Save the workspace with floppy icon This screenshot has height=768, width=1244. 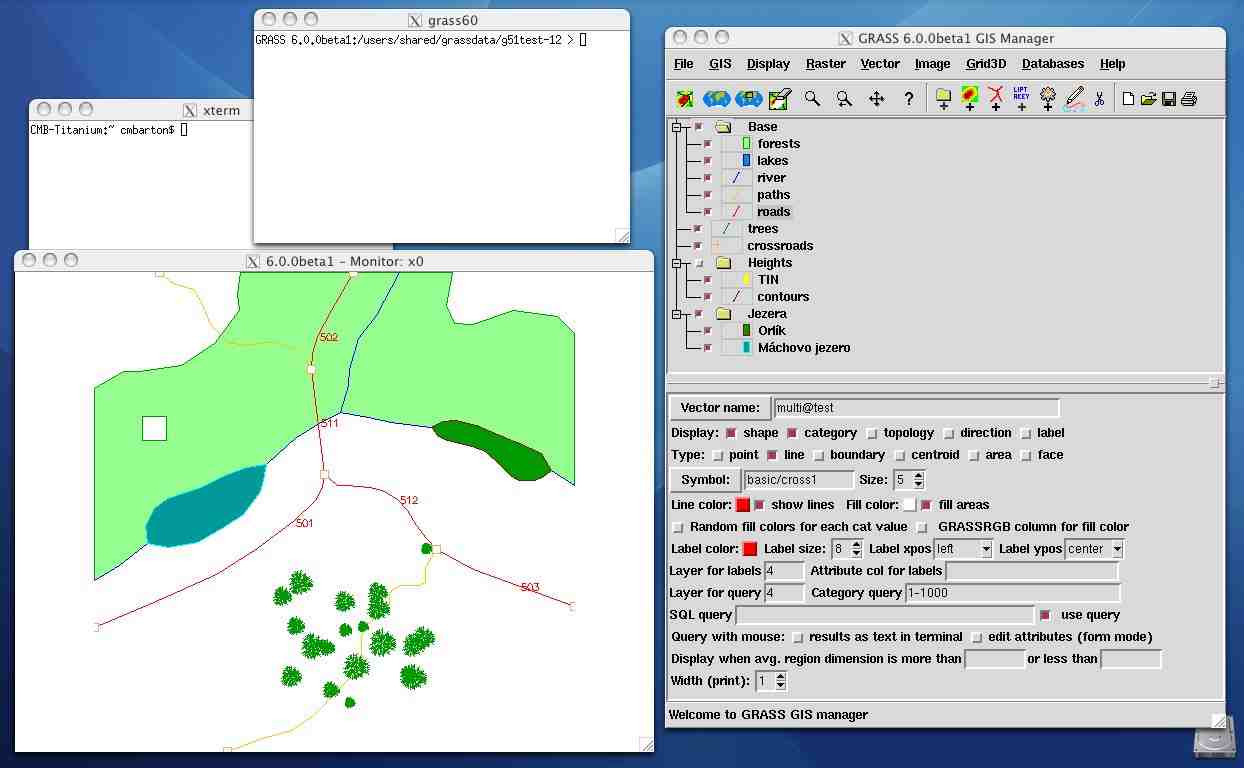[x=1168, y=98]
